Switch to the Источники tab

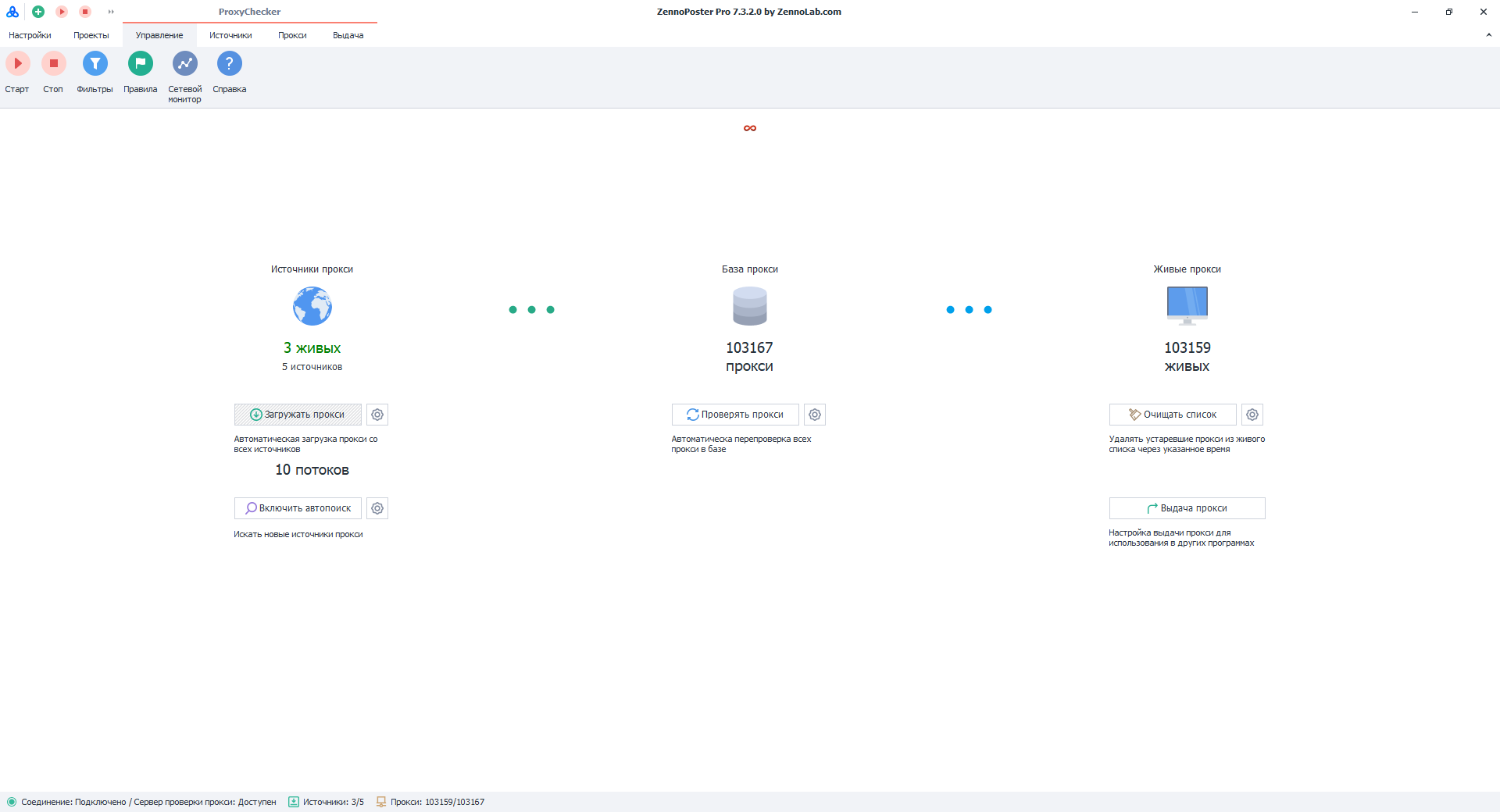point(230,35)
